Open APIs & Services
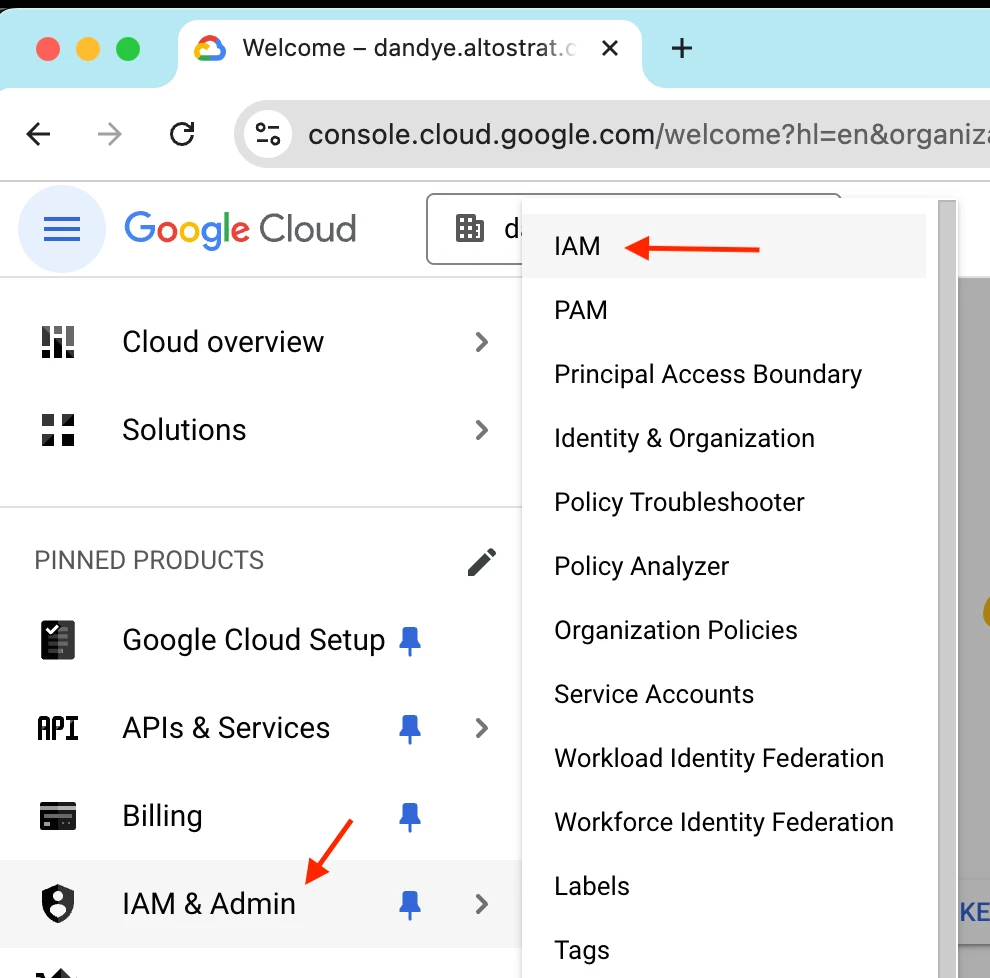Viewport: 990px width, 978px height. click(x=261, y=728)
